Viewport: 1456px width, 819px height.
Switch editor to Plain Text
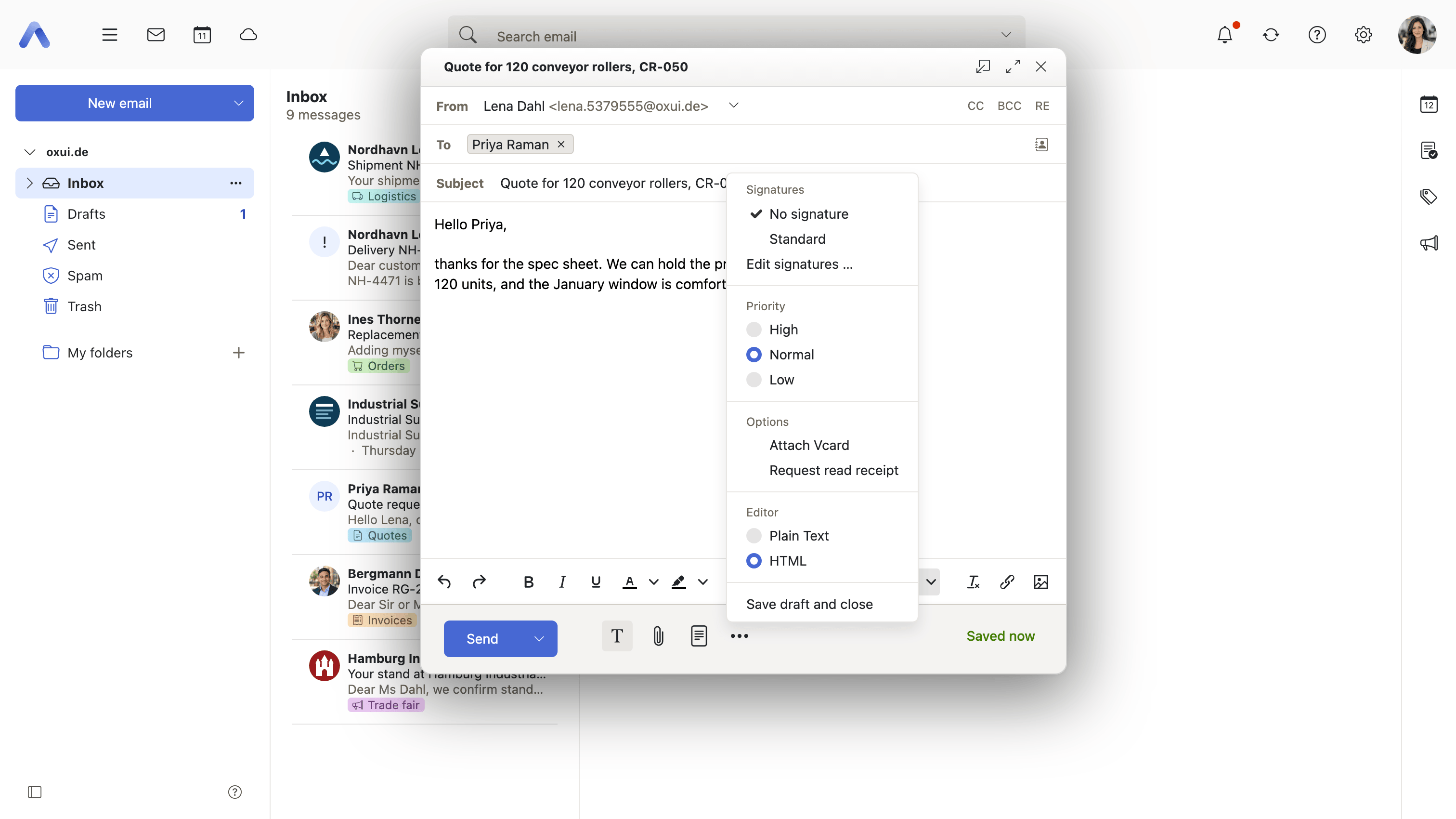point(787,536)
